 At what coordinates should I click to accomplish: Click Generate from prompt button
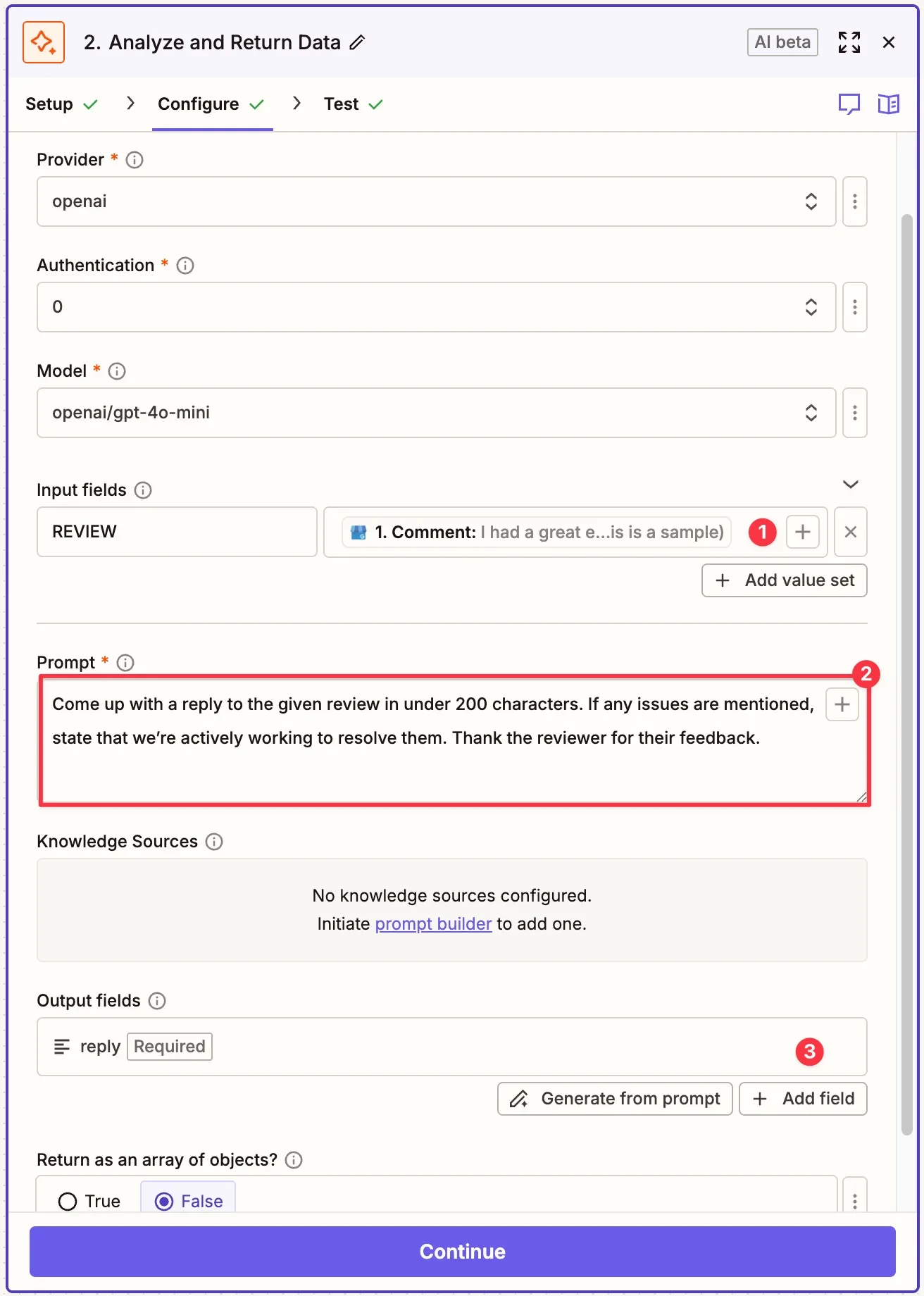point(616,1099)
